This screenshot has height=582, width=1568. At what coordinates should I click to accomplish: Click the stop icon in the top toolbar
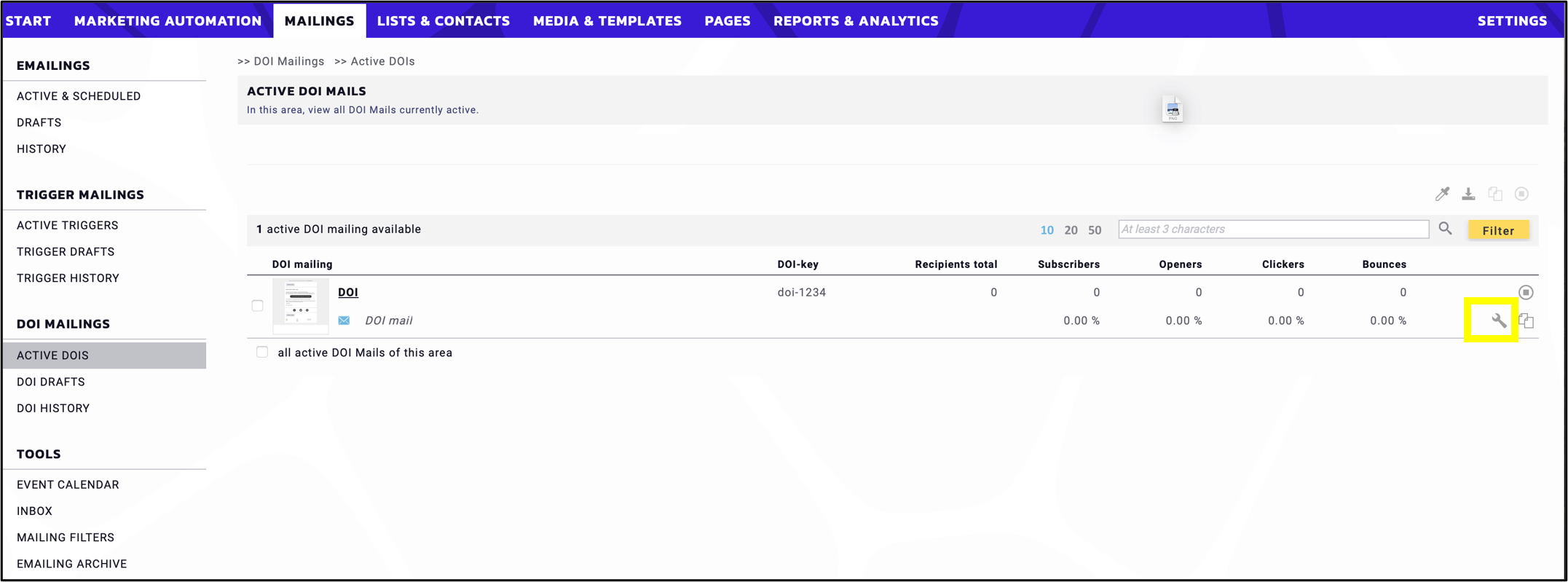(x=1521, y=194)
